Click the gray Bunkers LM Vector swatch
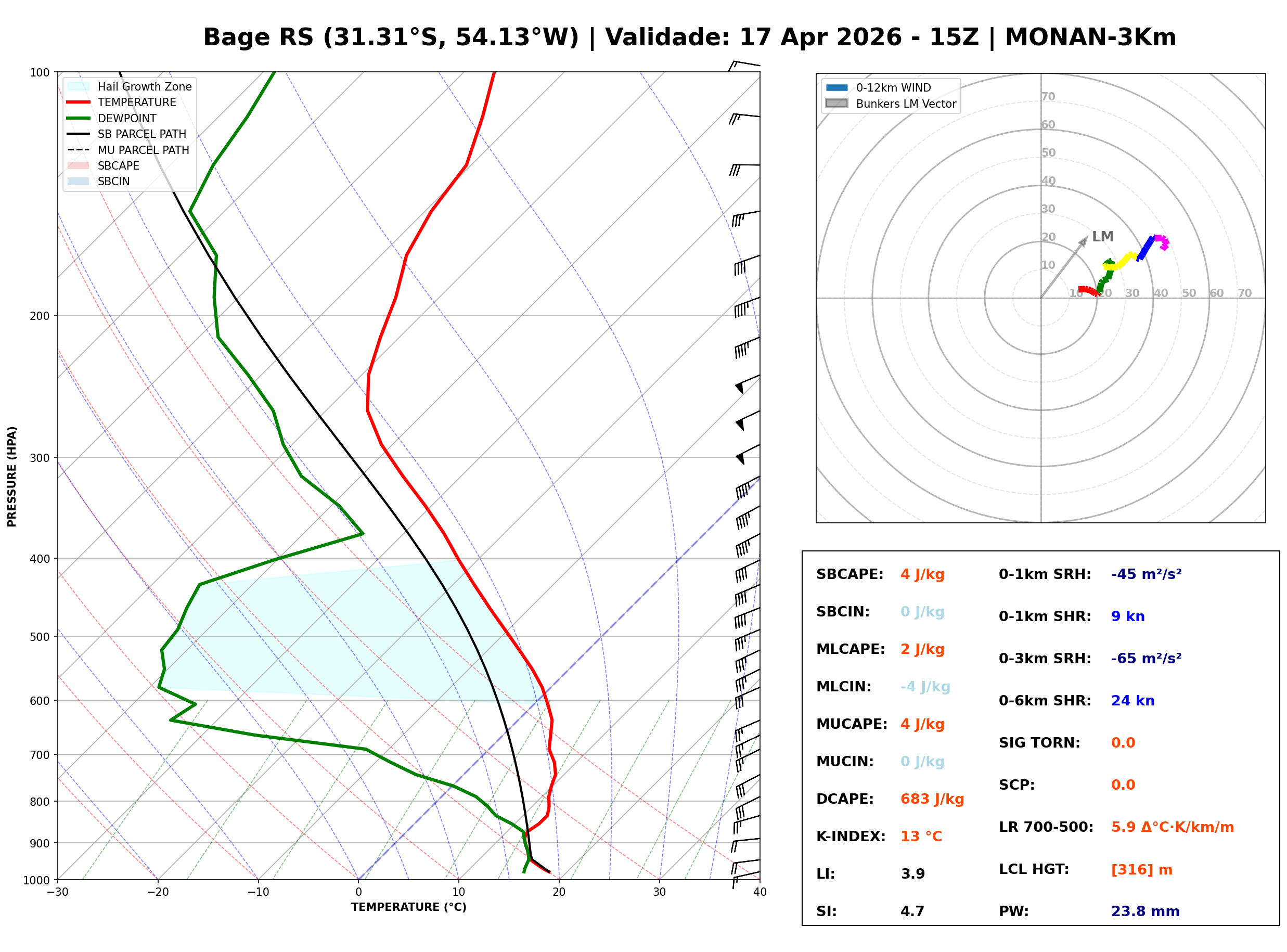The height and width of the screenshot is (952, 1287). [x=836, y=104]
